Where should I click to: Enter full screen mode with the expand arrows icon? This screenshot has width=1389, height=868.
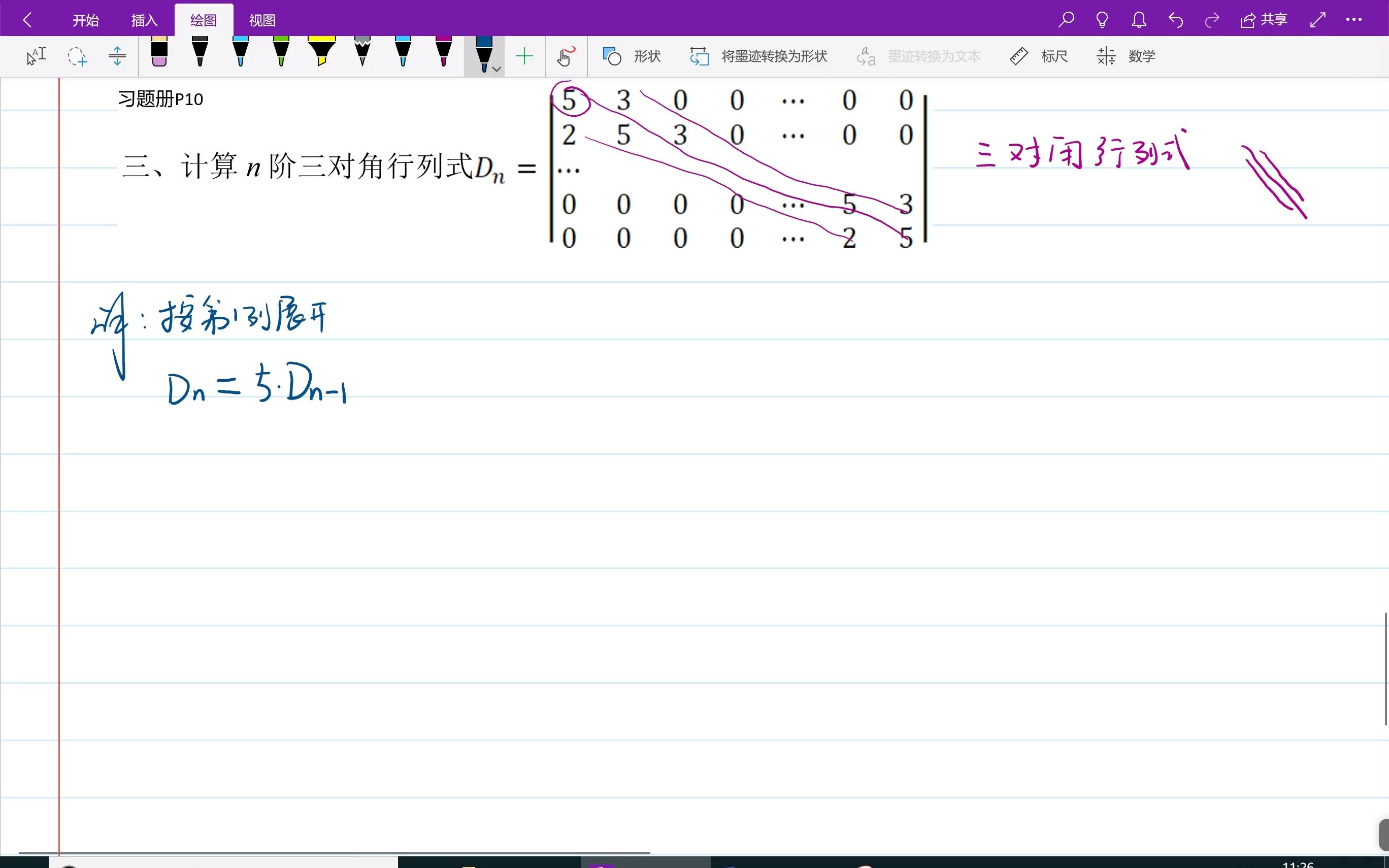(x=1318, y=20)
